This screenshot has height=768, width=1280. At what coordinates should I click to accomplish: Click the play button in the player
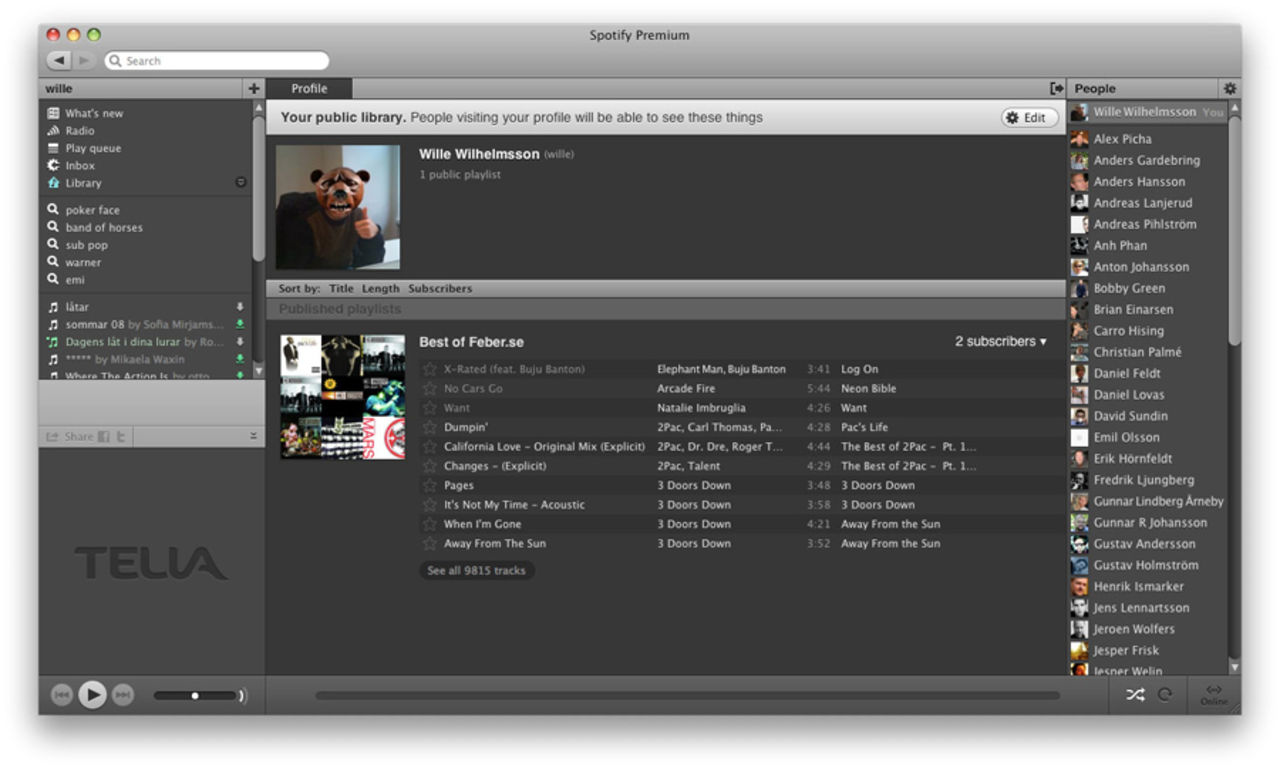coord(92,694)
